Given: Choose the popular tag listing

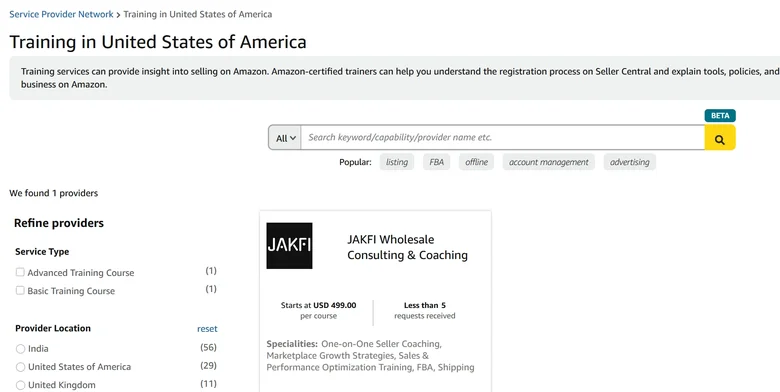Looking at the screenshot, I should [396, 162].
